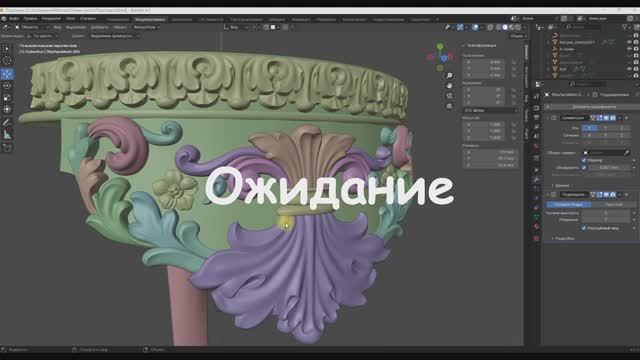Screen dimensions: 640x360
Task: Open Subdivision modifier extra options dropdown arrow
Action: tap(620, 195)
